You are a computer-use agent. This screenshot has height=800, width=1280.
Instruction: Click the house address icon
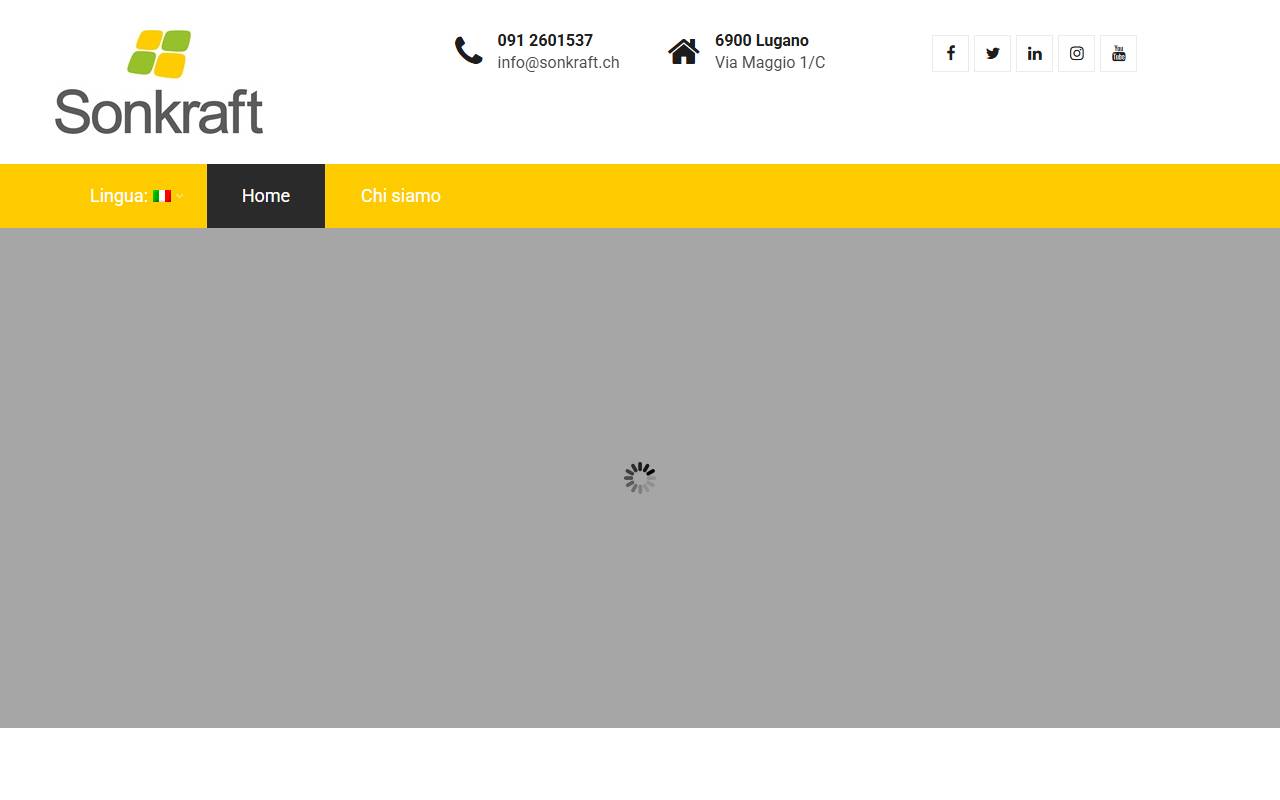click(x=684, y=51)
